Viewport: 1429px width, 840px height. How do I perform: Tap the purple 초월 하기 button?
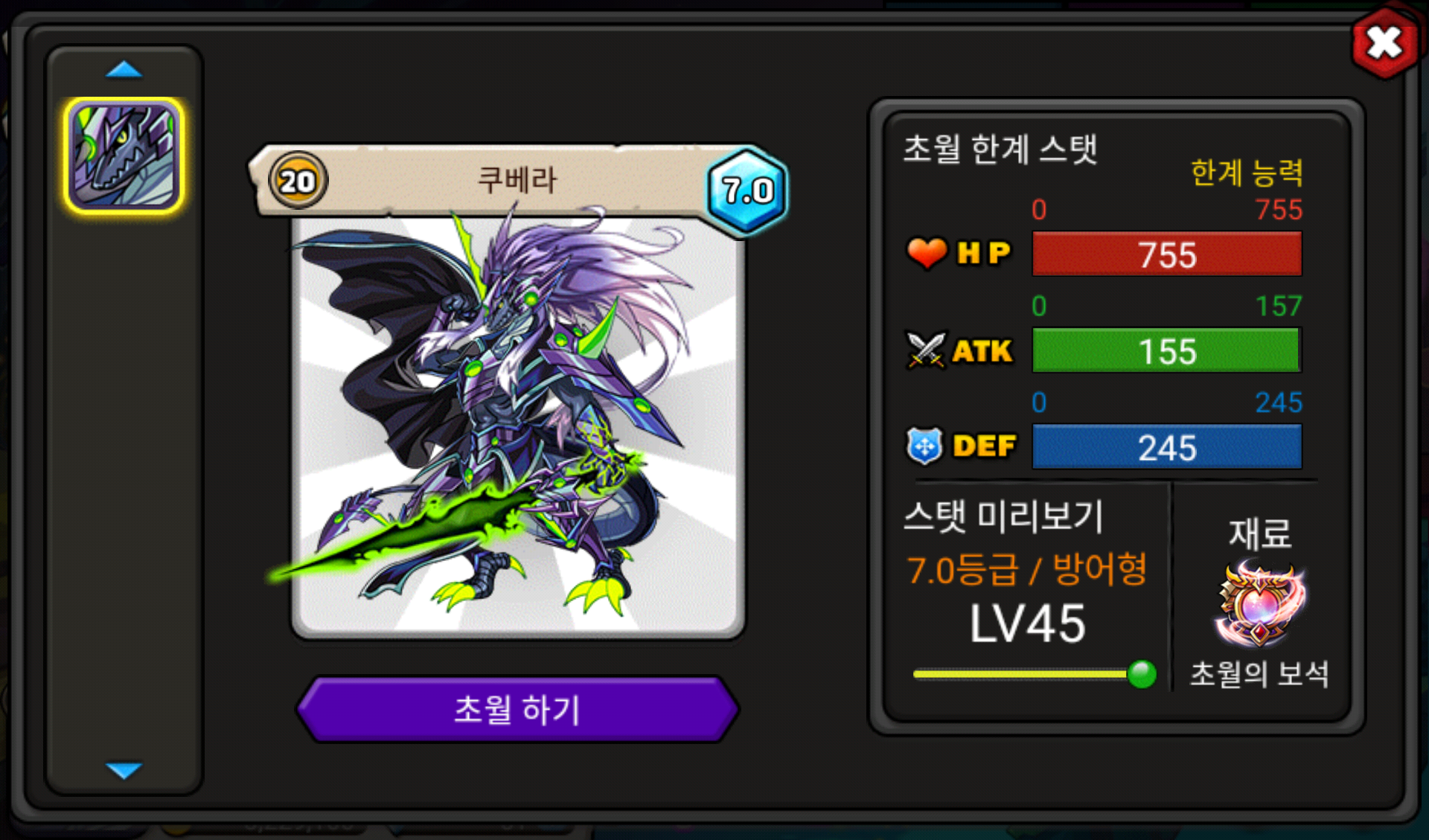coord(518,709)
